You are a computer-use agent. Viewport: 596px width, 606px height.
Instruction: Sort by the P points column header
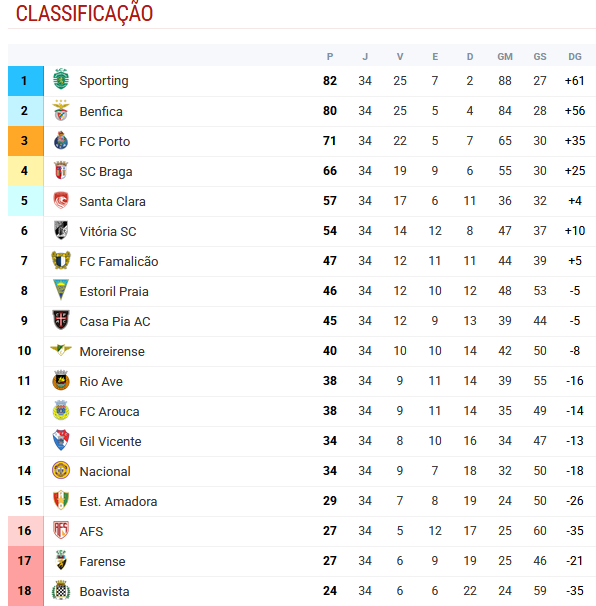pyautogui.click(x=330, y=57)
